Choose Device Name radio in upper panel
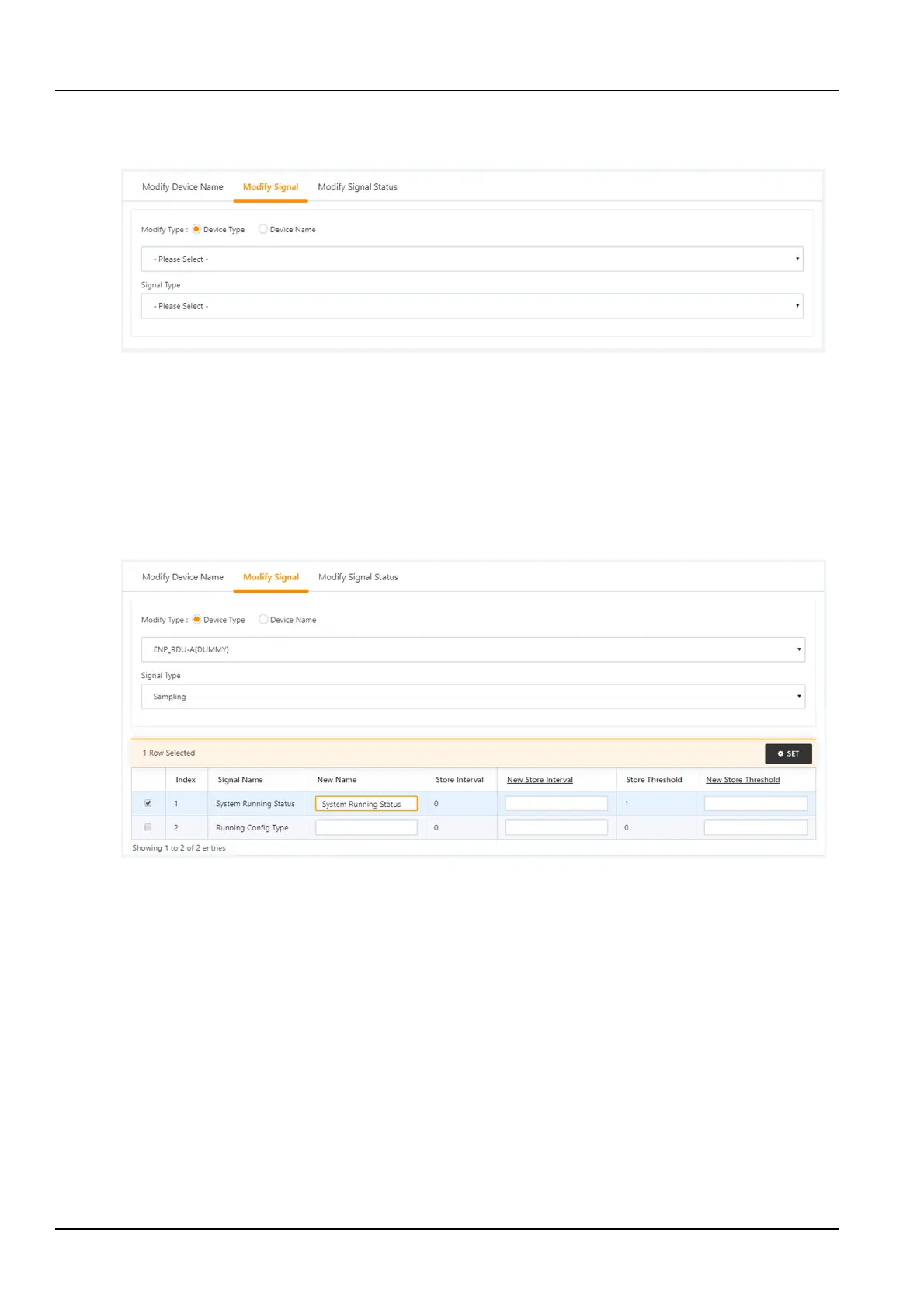Image resolution: width=924 pixels, height=1308 pixels. [x=263, y=229]
